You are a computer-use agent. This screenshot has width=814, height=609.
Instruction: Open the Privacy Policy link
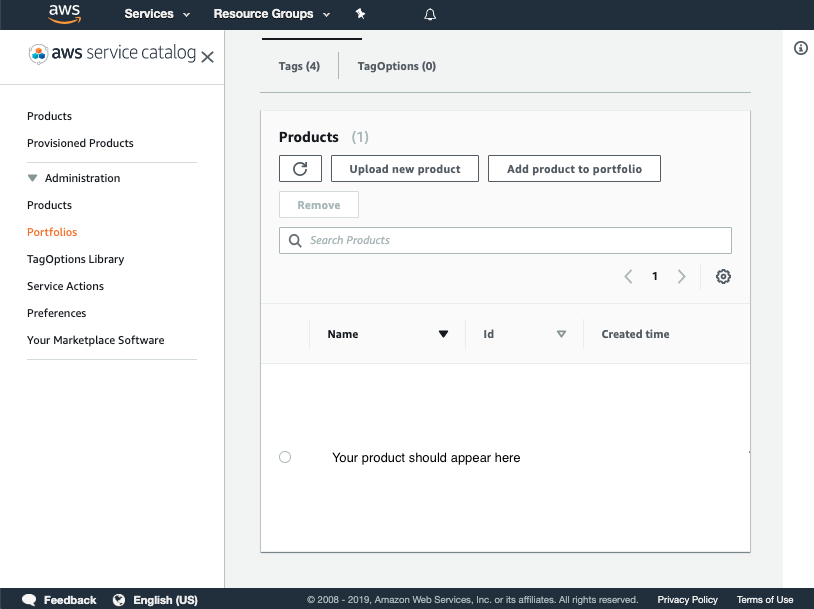coord(687,600)
